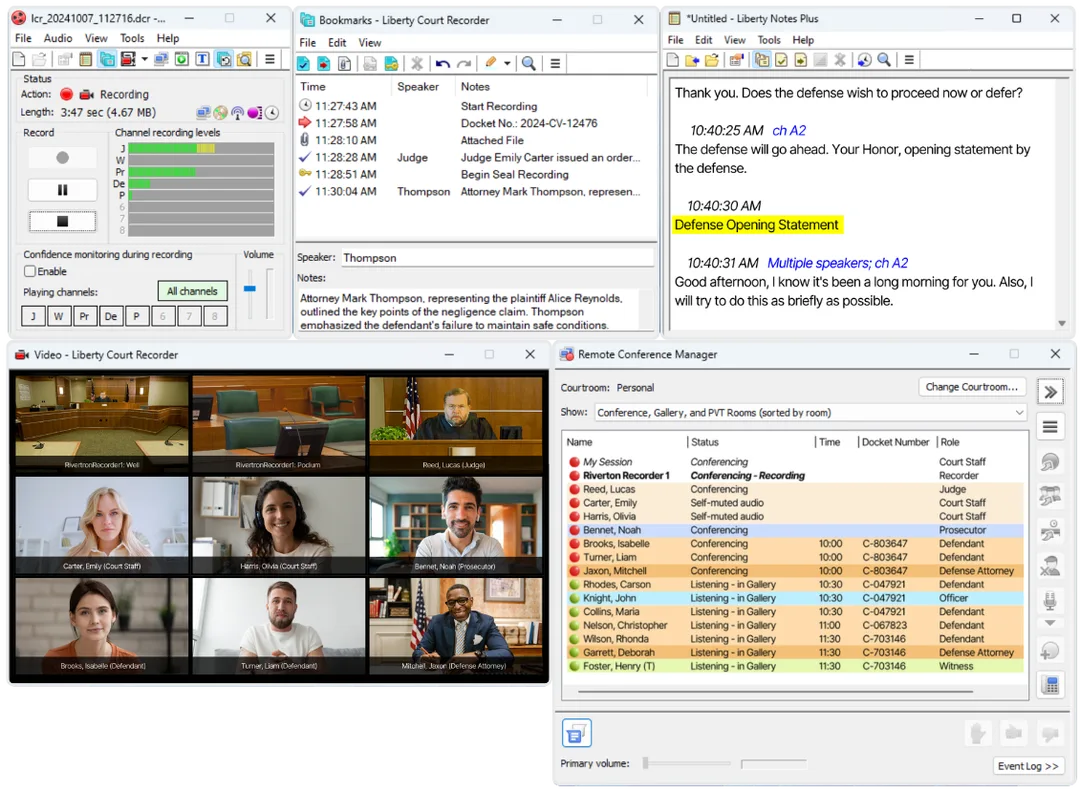Screen dimensions: 1080x792
Task: Open the hamburger menu in the Notes Plus toolbar
Action: pyautogui.click(x=909, y=61)
